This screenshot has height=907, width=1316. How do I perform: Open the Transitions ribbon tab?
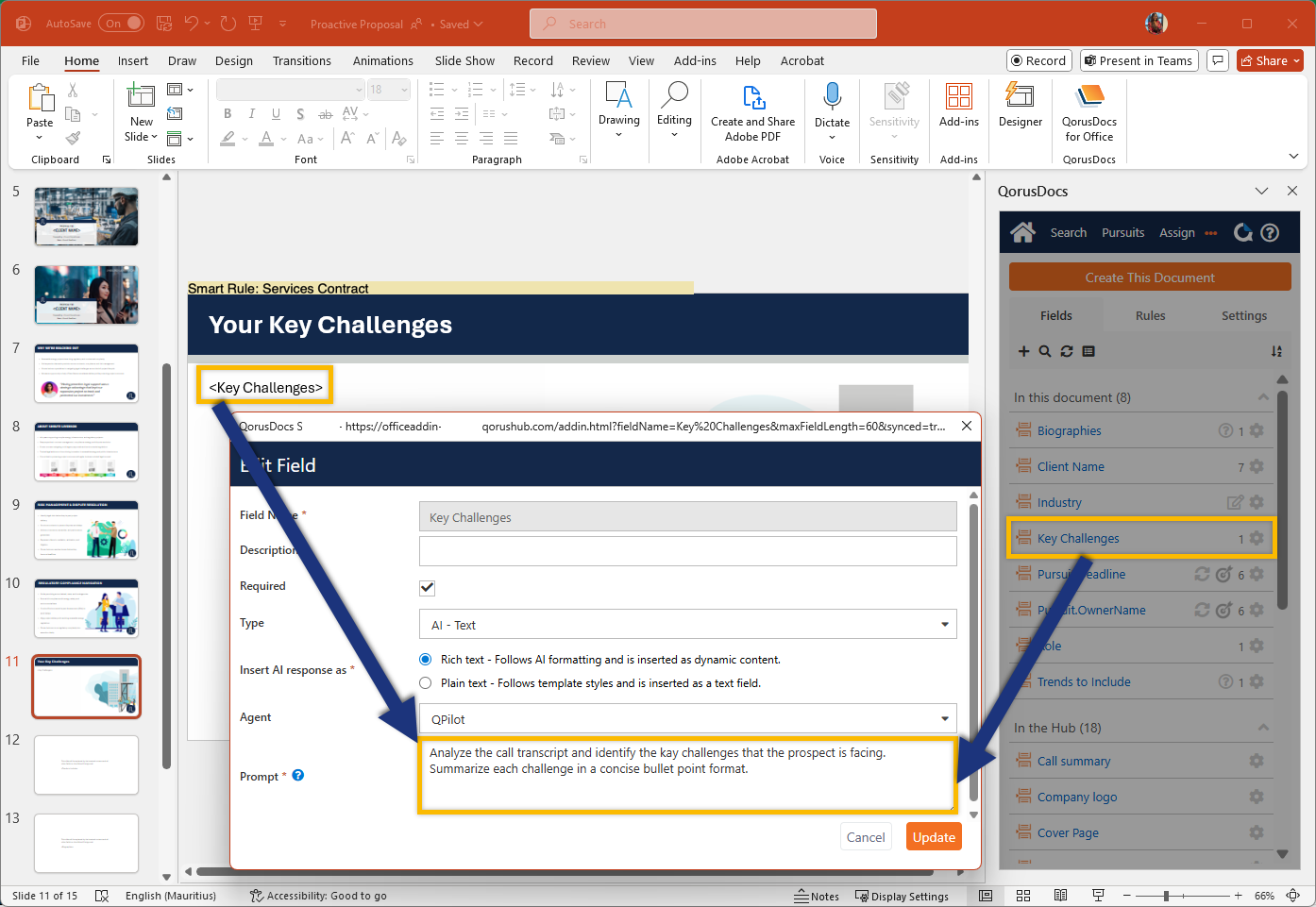[301, 61]
